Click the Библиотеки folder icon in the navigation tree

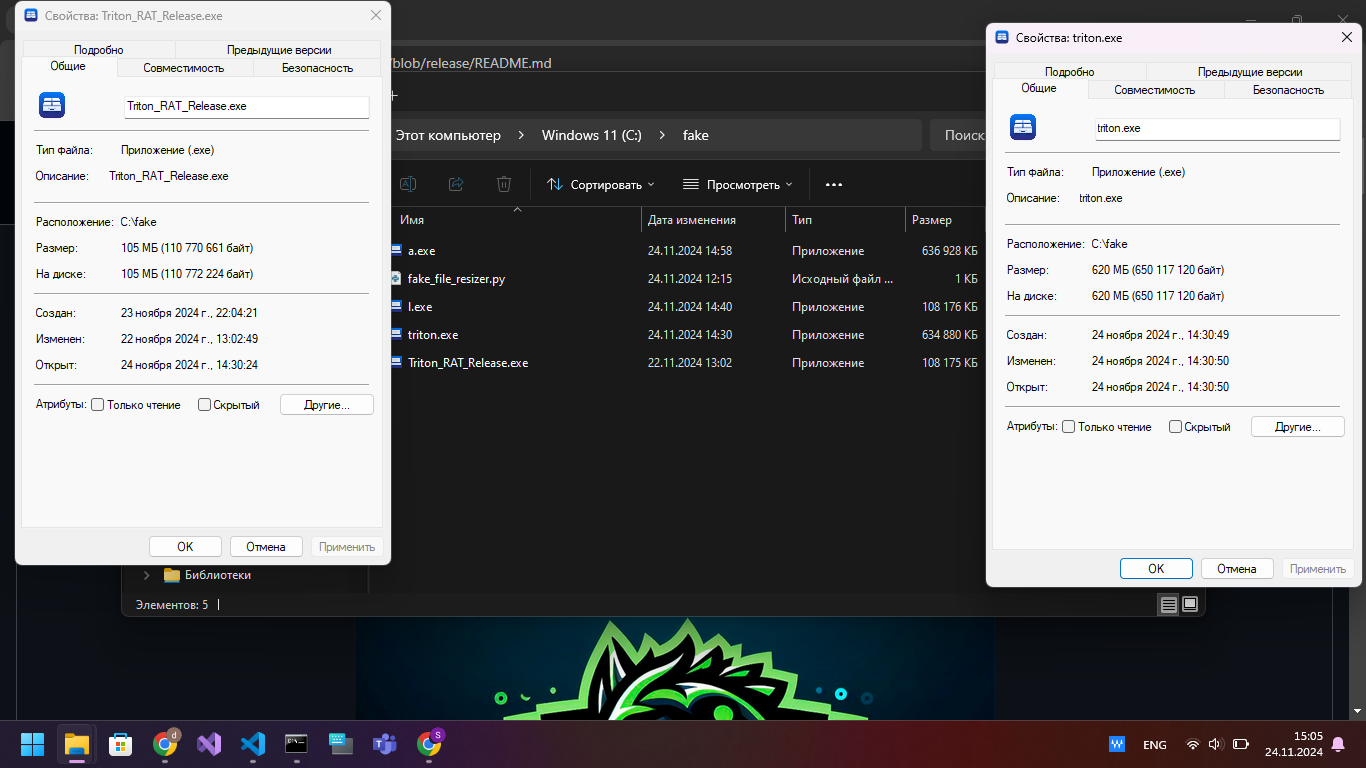[172, 575]
